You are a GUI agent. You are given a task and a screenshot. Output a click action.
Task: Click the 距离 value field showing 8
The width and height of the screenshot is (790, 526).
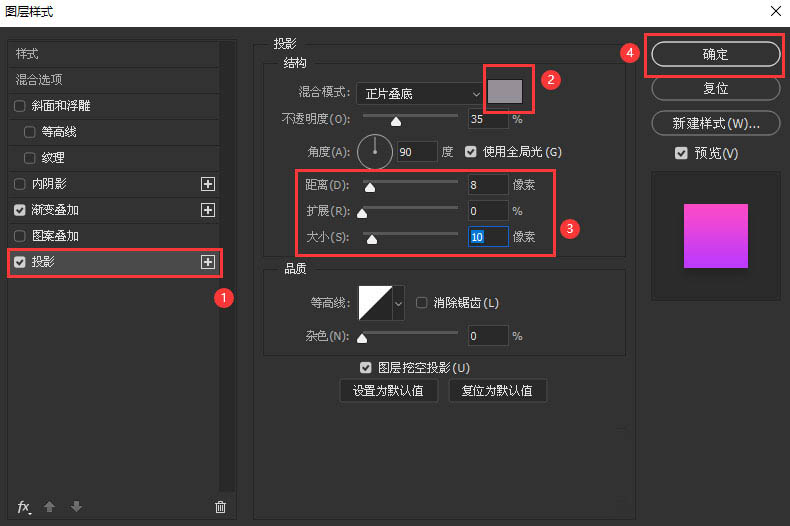488,185
